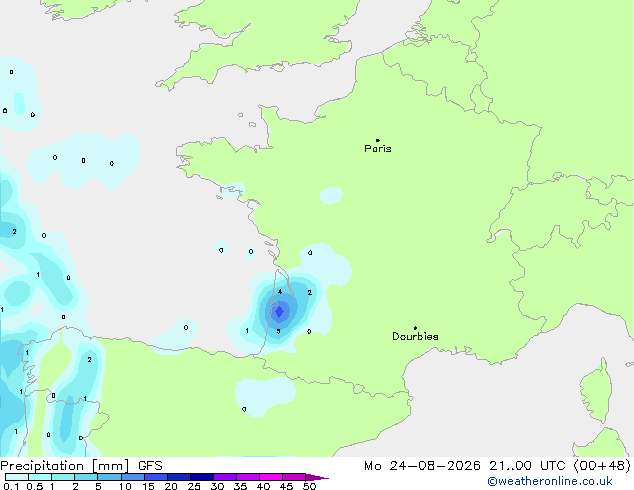Open the weatheronline.co.uk credit link
This screenshot has height=490, width=634.
click(x=550, y=481)
